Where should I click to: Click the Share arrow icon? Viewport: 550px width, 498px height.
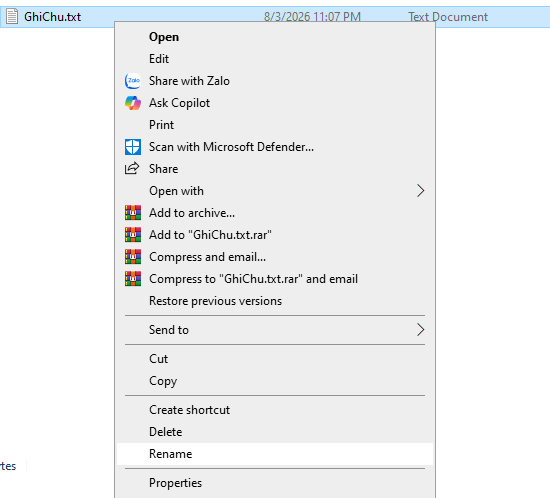pos(132,169)
